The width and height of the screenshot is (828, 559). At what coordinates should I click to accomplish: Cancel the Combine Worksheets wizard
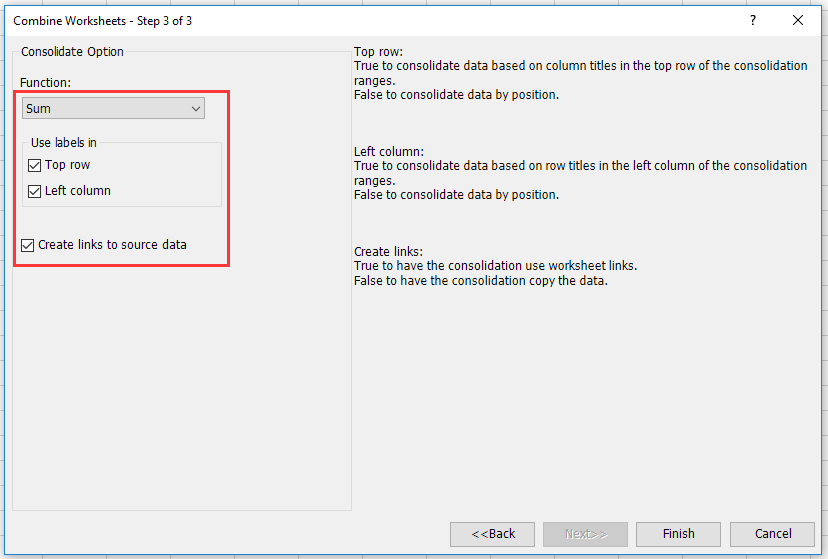[772, 534]
